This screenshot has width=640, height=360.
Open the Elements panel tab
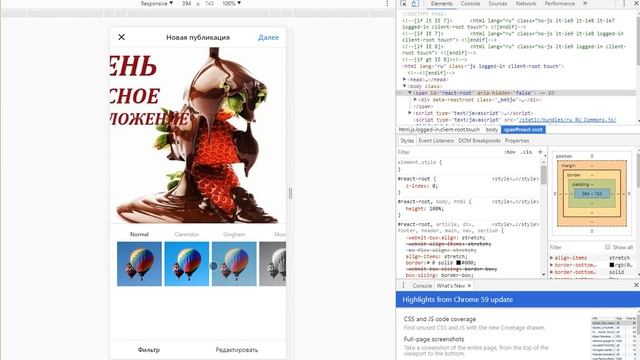pyautogui.click(x=441, y=3)
